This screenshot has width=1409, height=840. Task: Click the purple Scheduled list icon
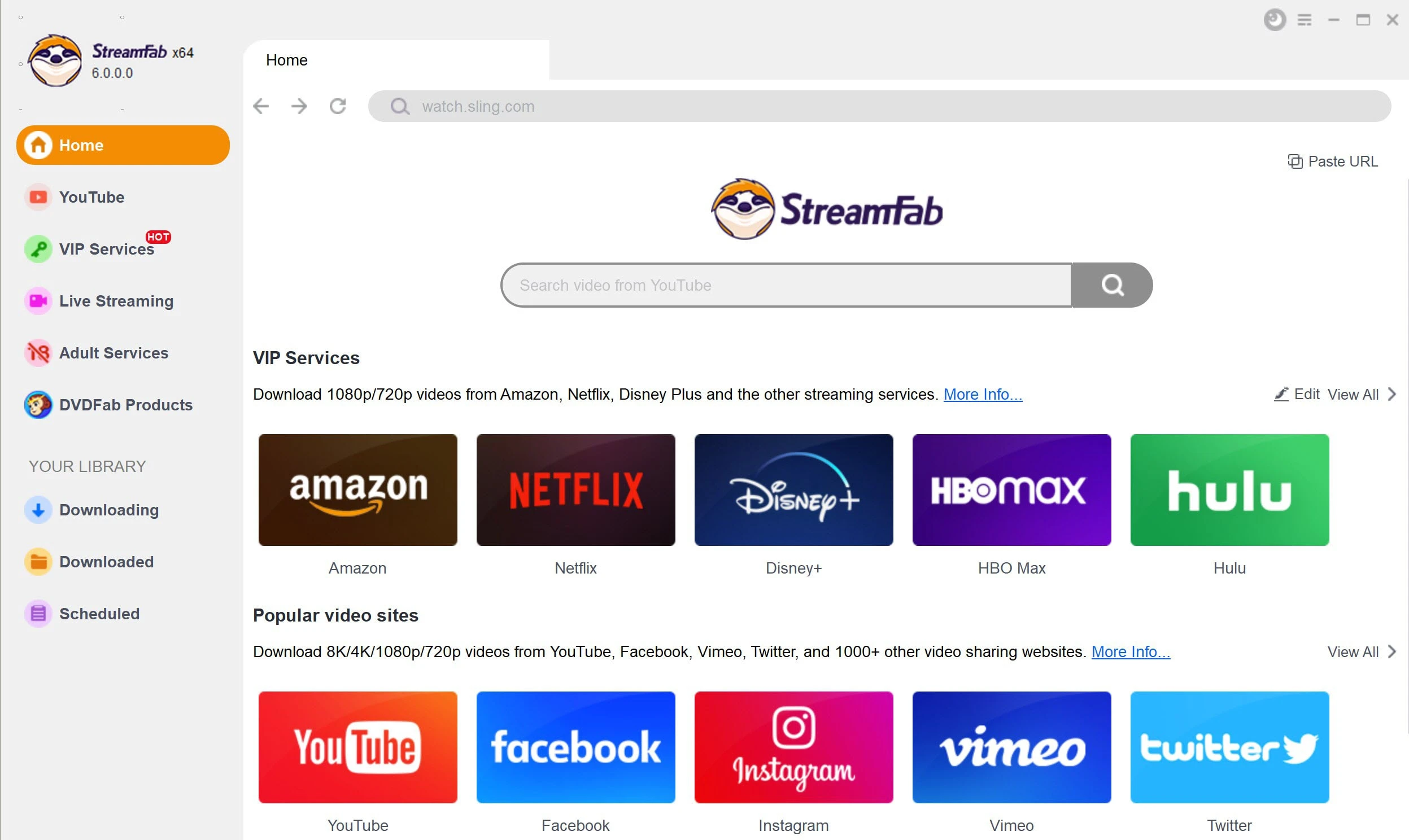pyautogui.click(x=38, y=614)
